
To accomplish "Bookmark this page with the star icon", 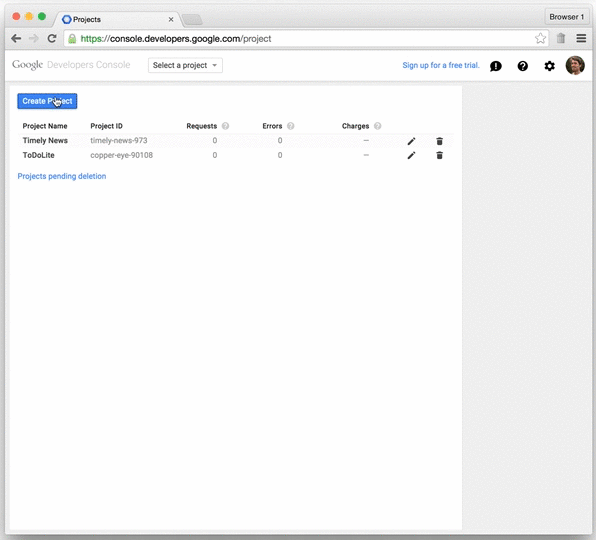I will (541, 38).
